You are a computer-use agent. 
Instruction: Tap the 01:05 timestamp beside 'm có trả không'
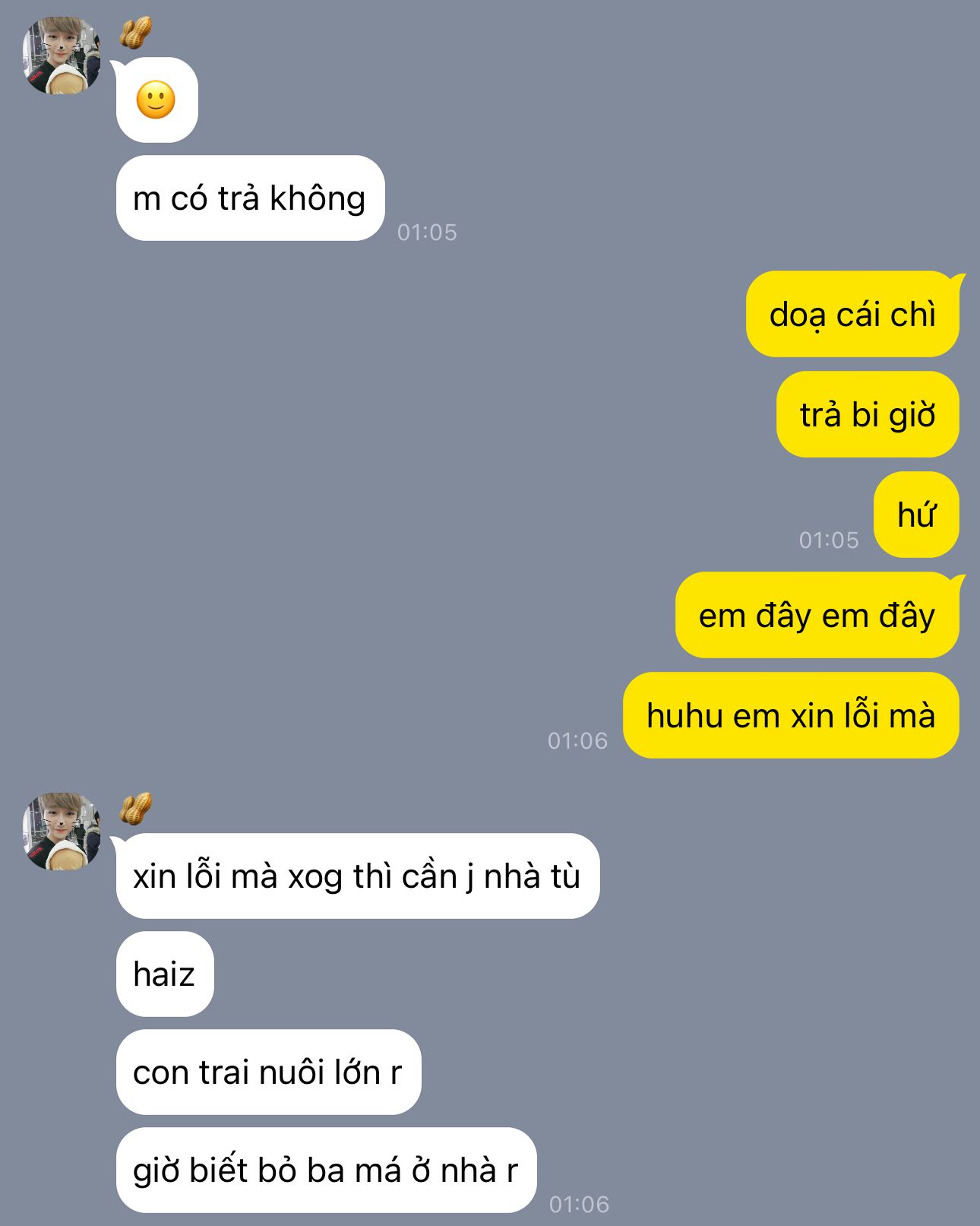[x=427, y=232]
